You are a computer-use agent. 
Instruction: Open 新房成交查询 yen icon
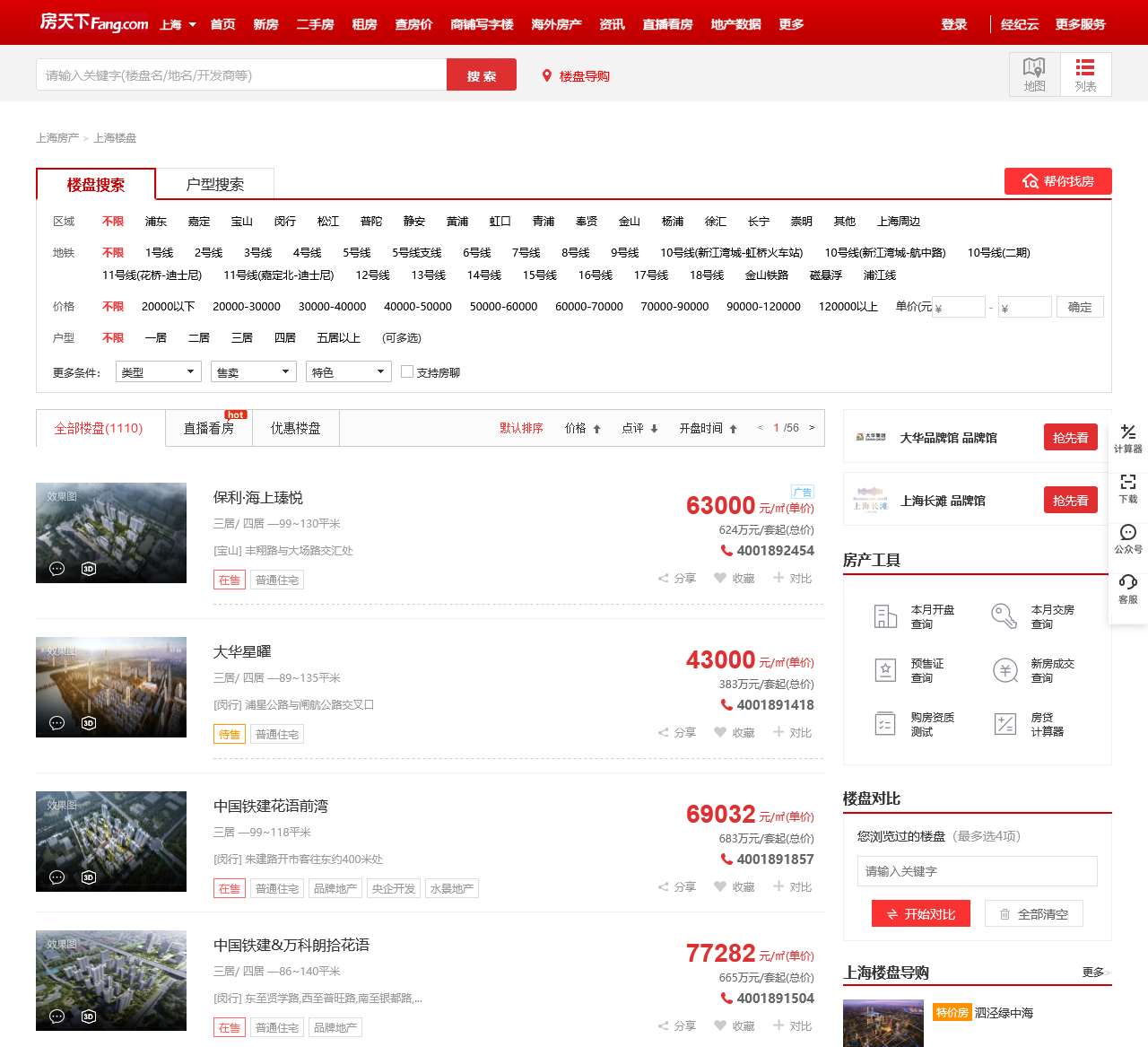pos(1004,670)
